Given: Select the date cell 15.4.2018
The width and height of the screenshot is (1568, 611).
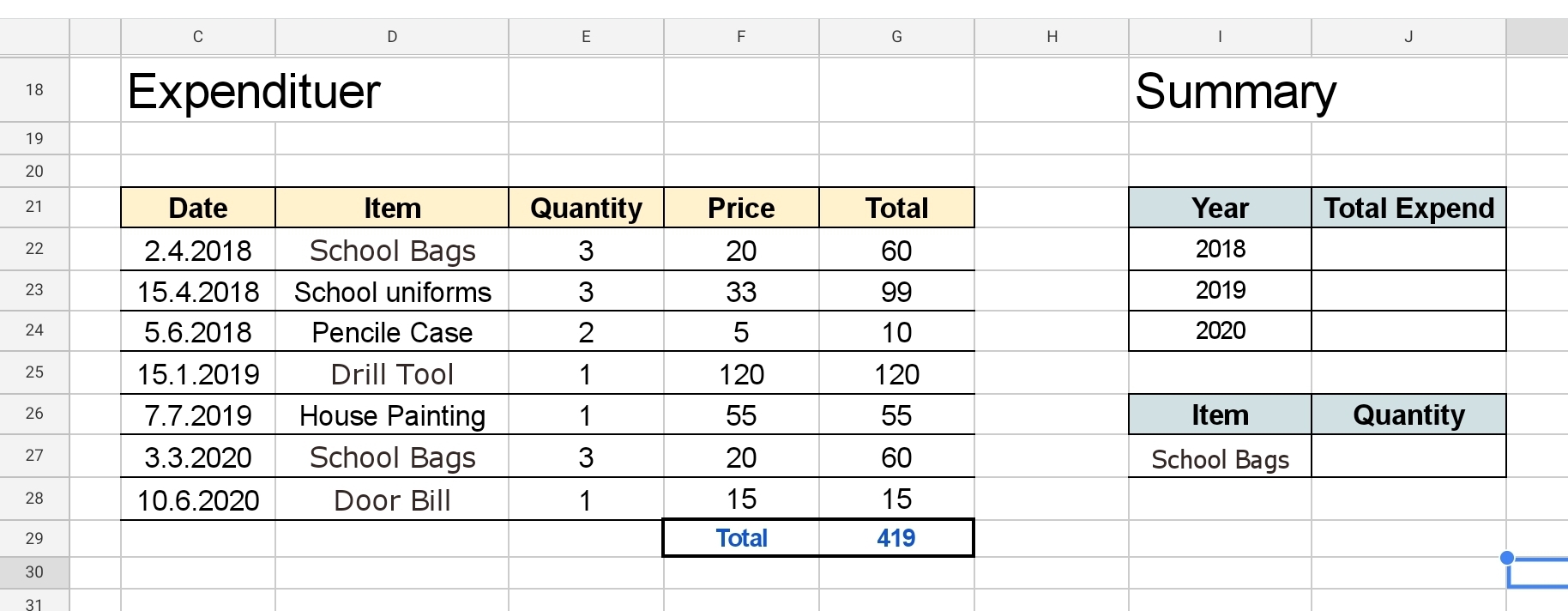Looking at the screenshot, I should pyautogui.click(x=198, y=292).
